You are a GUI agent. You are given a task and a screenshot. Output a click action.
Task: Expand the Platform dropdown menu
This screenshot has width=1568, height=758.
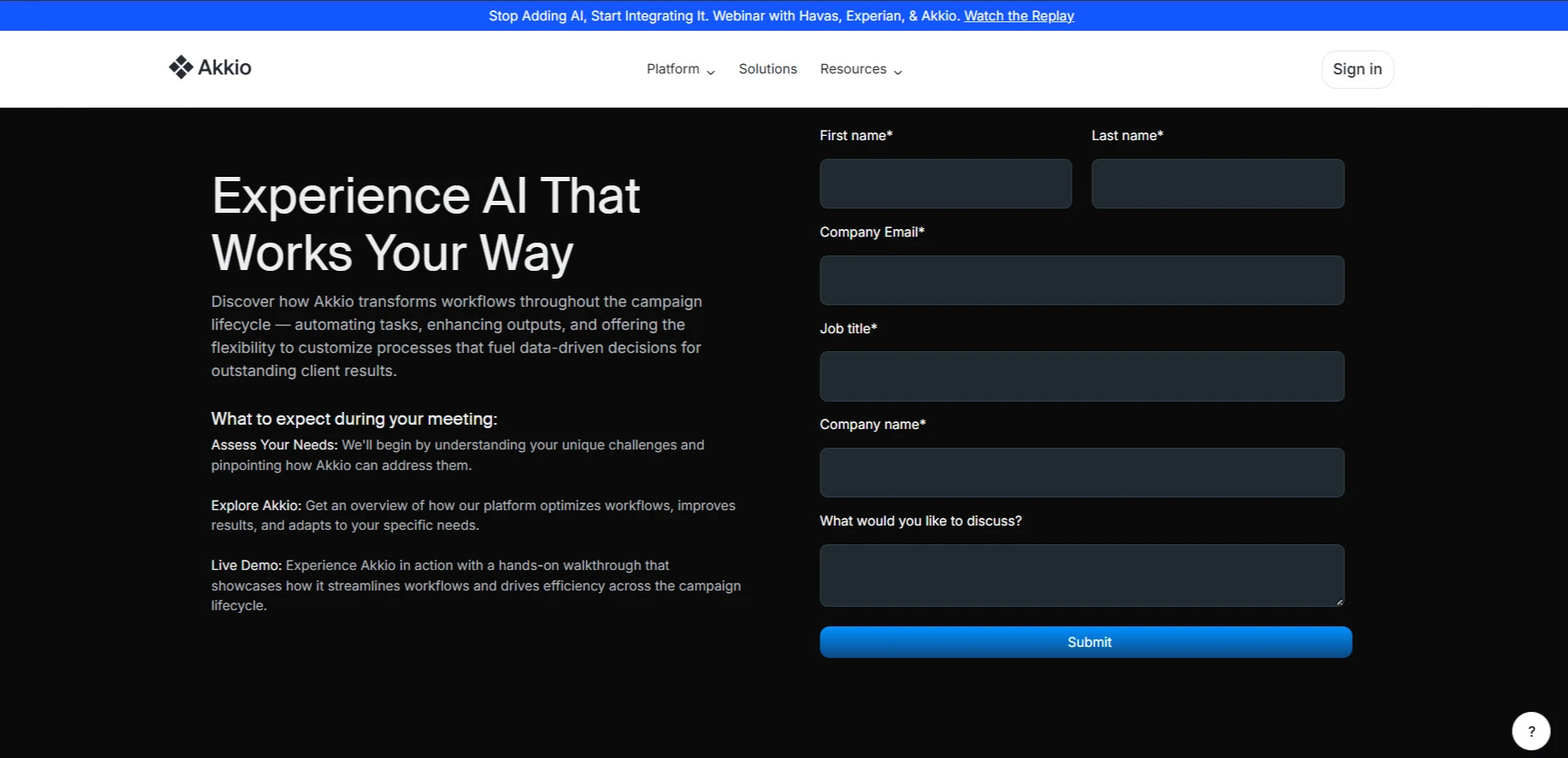tap(681, 69)
